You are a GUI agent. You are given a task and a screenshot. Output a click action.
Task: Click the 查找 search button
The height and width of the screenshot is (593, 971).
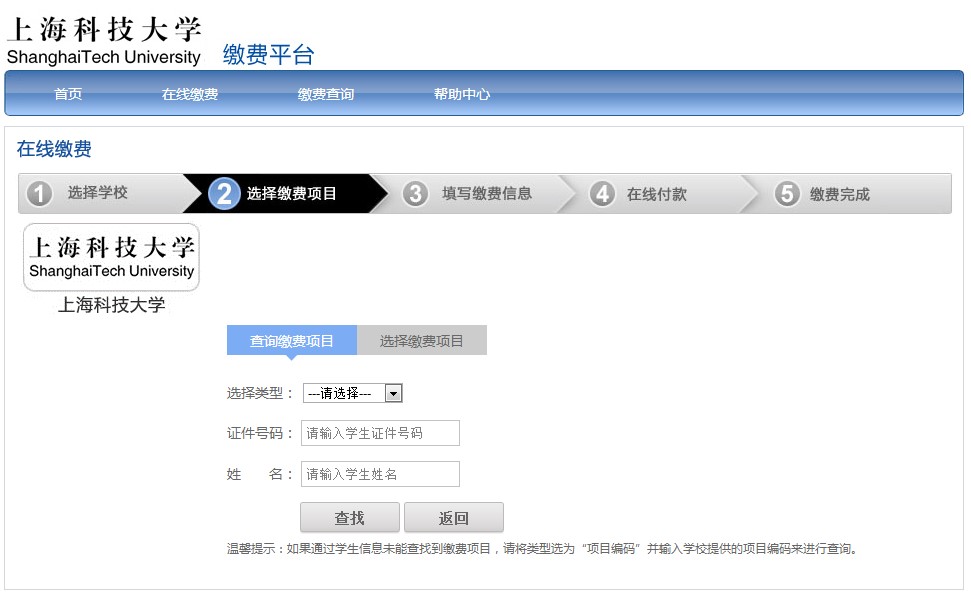pyautogui.click(x=350, y=517)
